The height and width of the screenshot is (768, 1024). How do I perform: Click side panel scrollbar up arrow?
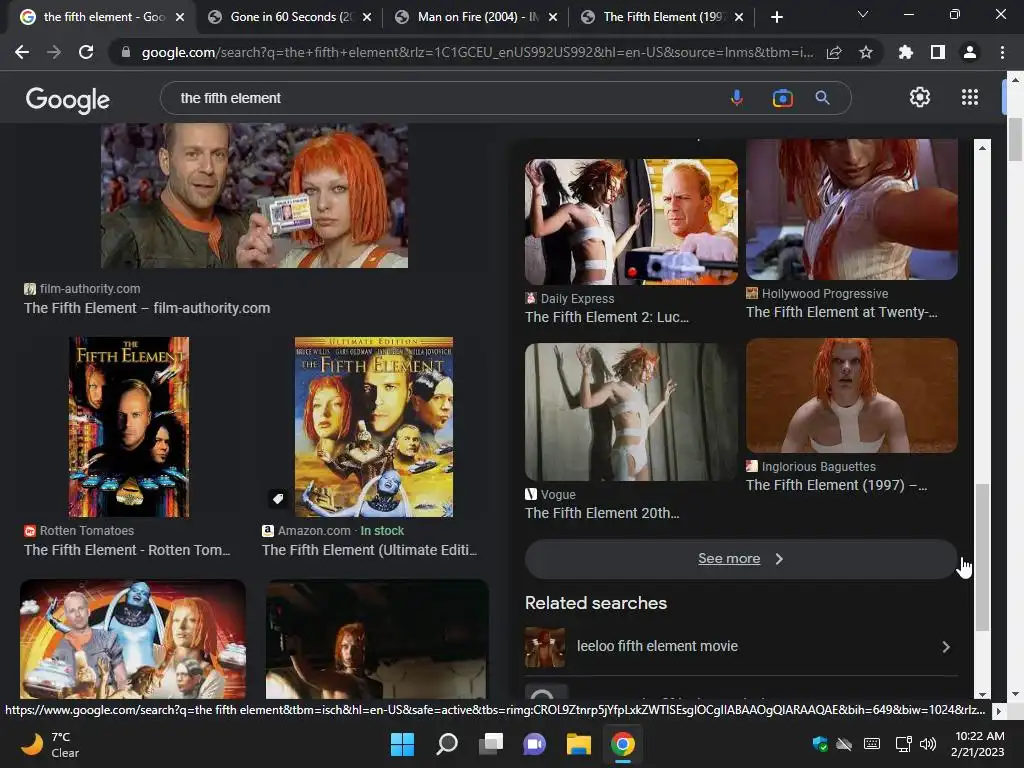(x=982, y=148)
